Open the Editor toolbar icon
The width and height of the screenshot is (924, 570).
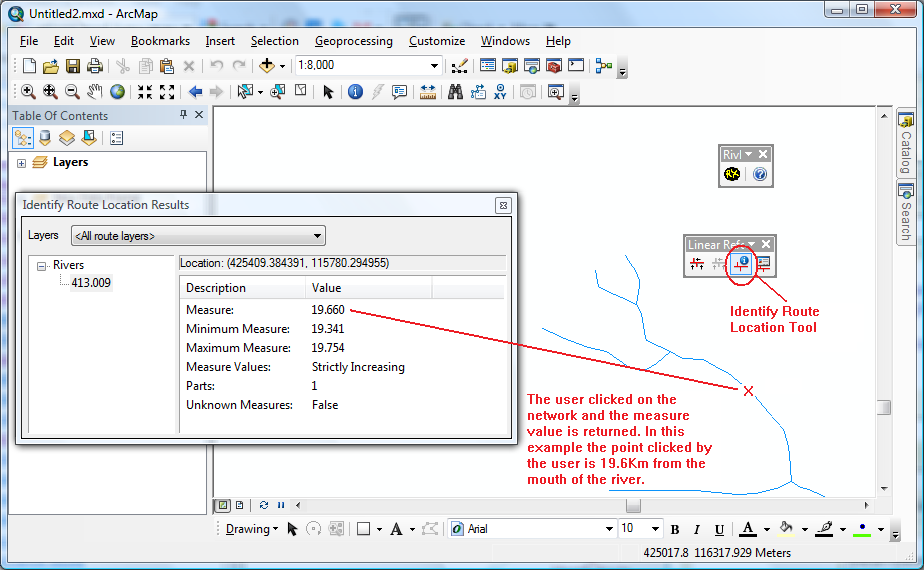pos(459,65)
